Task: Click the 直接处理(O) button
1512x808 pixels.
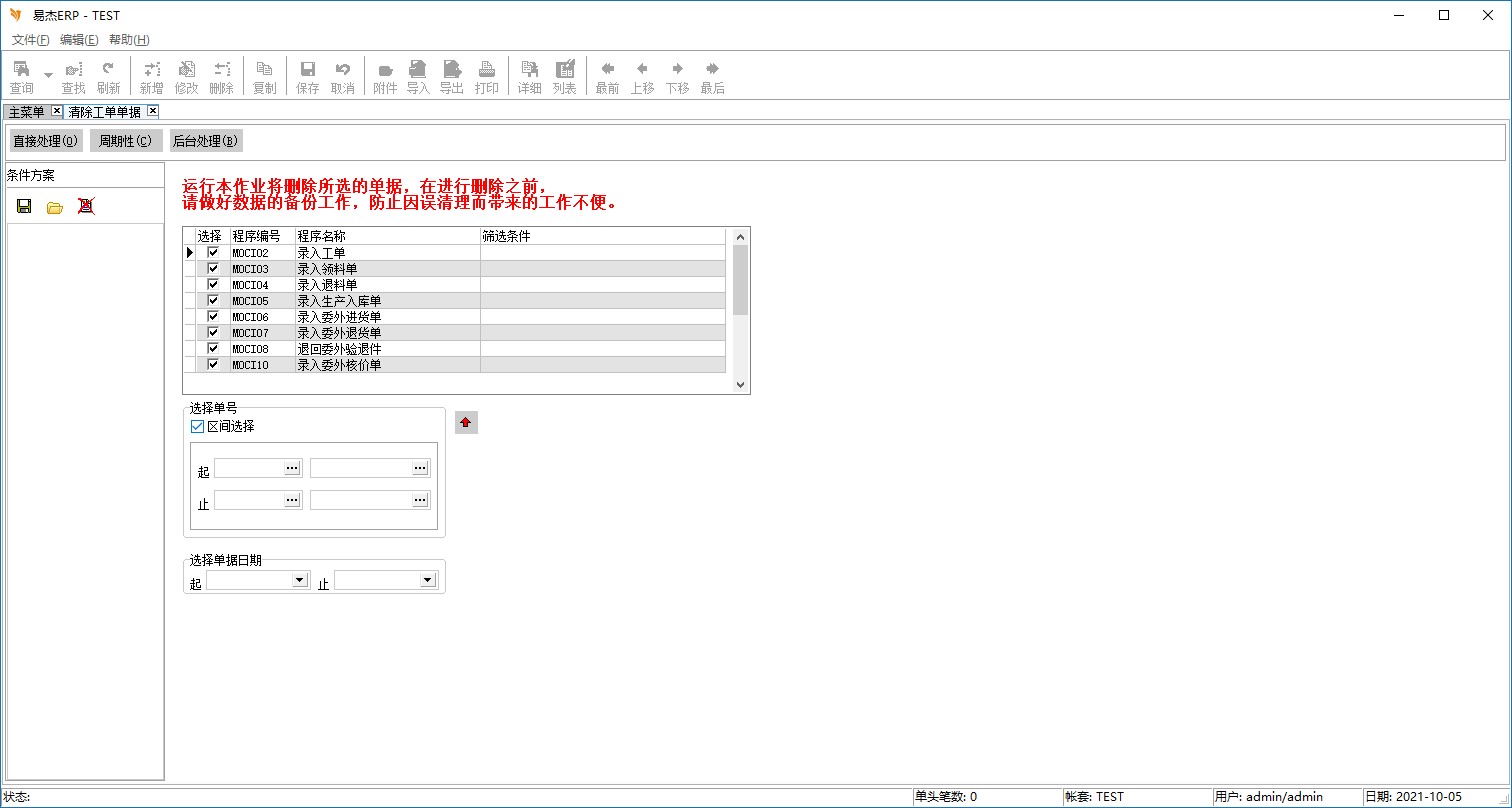Action: [x=45, y=141]
